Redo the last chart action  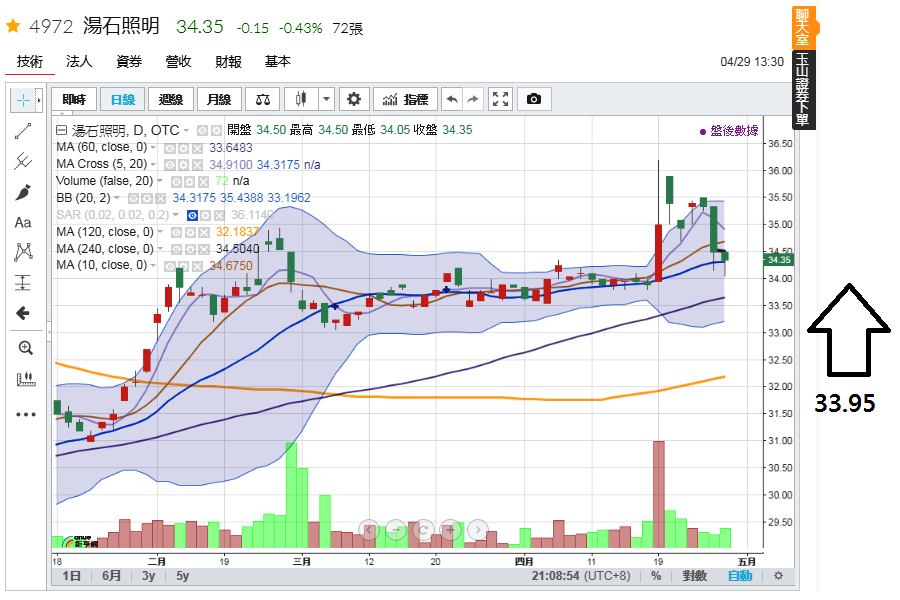[472, 99]
